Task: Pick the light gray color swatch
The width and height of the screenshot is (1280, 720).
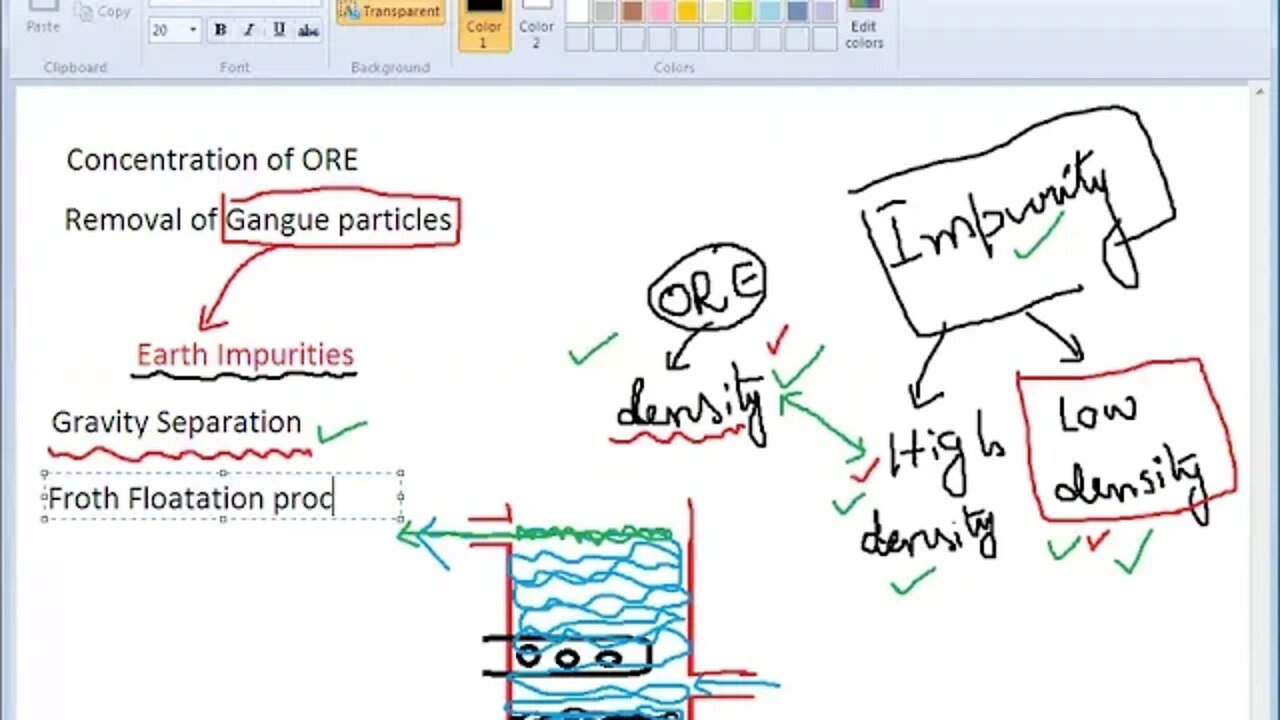Action: click(604, 11)
